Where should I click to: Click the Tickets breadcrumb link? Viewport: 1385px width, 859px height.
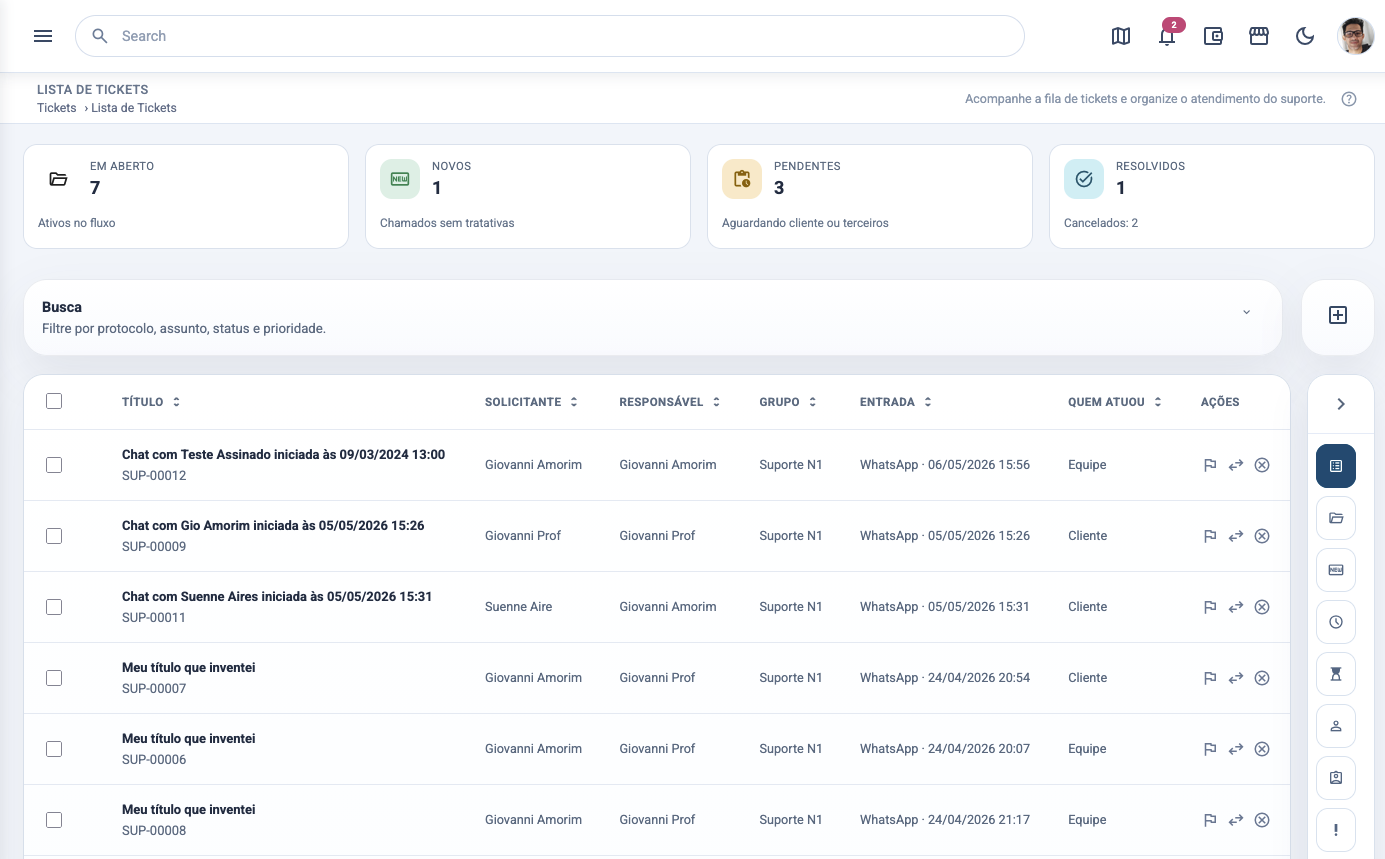[57, 108]
